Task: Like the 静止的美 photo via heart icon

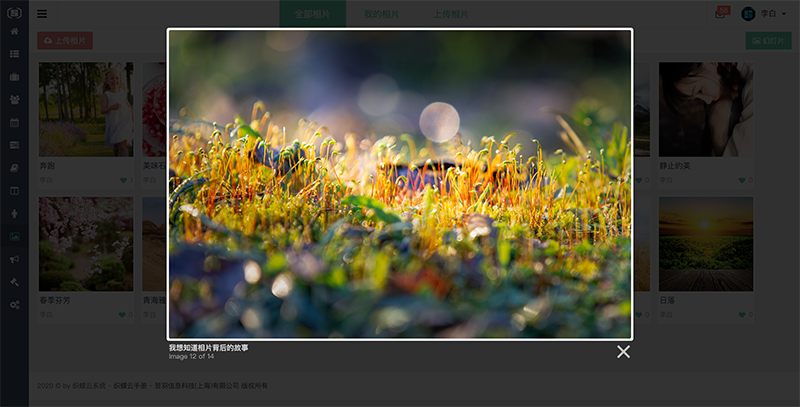Action: click(743, 180)
